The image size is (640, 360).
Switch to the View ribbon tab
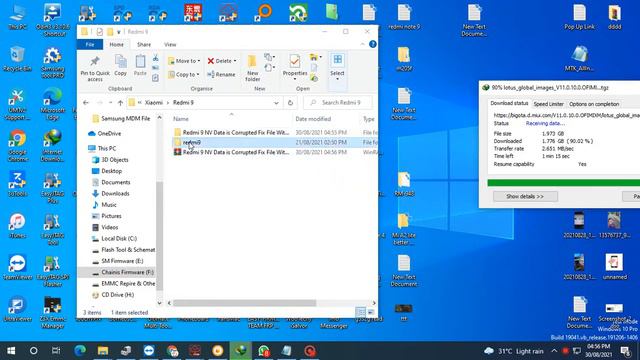click(x=170, y=44)
